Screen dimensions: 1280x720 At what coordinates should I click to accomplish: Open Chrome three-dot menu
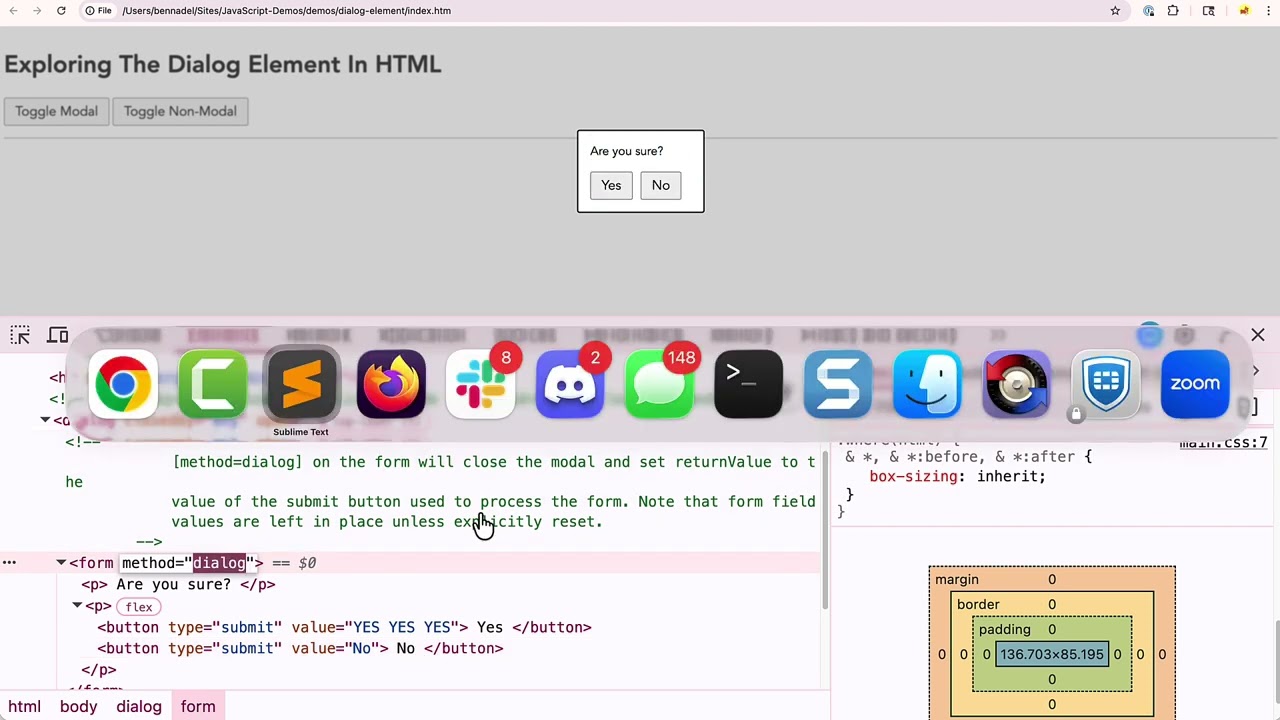pos(1267,10)
